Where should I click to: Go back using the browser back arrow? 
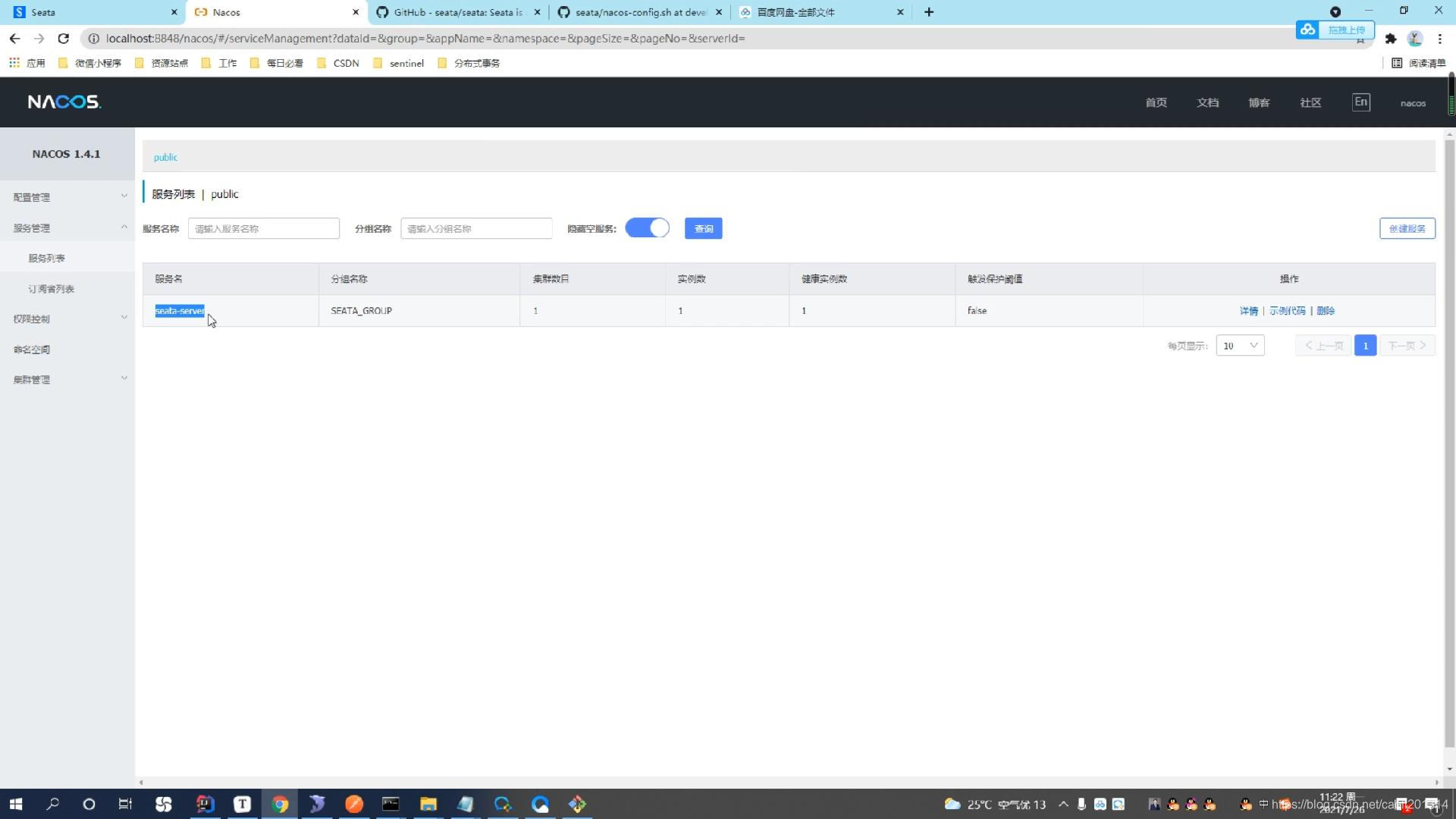click(14, 38)
